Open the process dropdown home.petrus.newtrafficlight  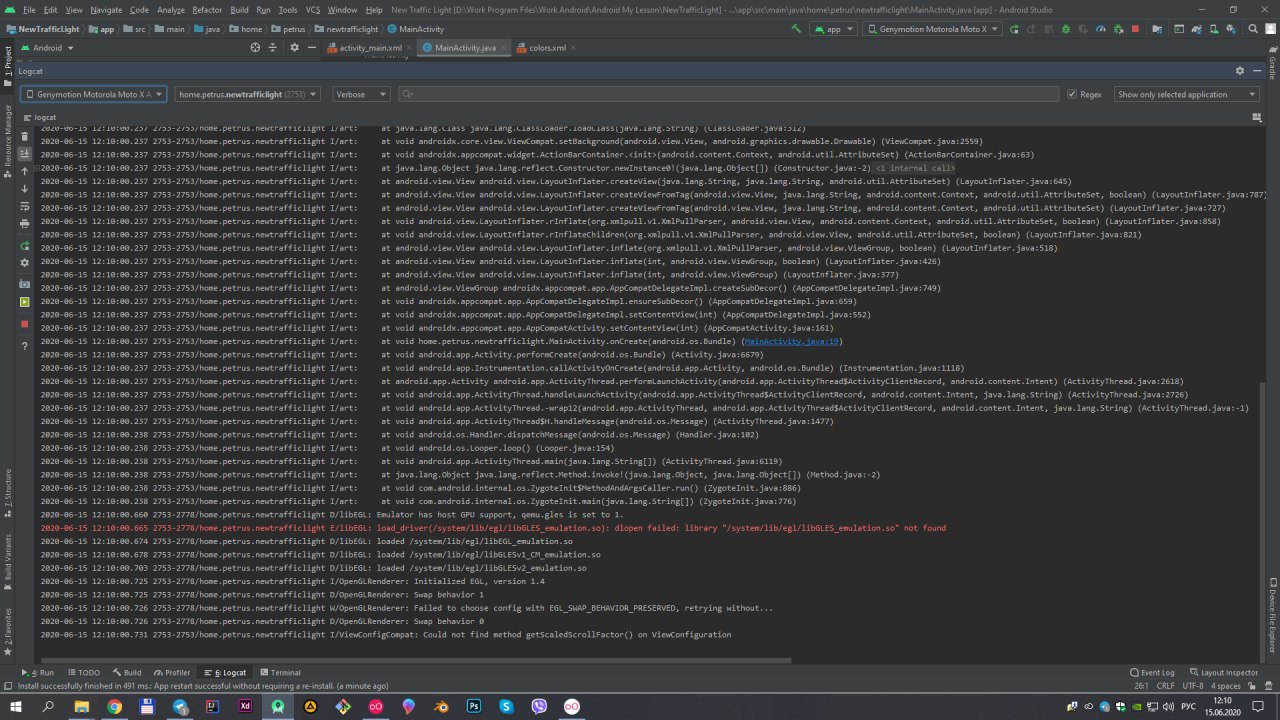coord(247,94)
